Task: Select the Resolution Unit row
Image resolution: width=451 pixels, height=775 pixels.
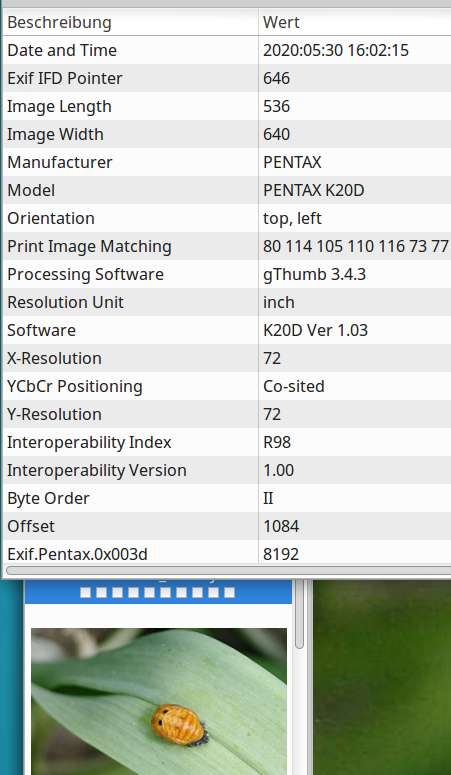Action: pyautogui.click(x=227, y=302)
